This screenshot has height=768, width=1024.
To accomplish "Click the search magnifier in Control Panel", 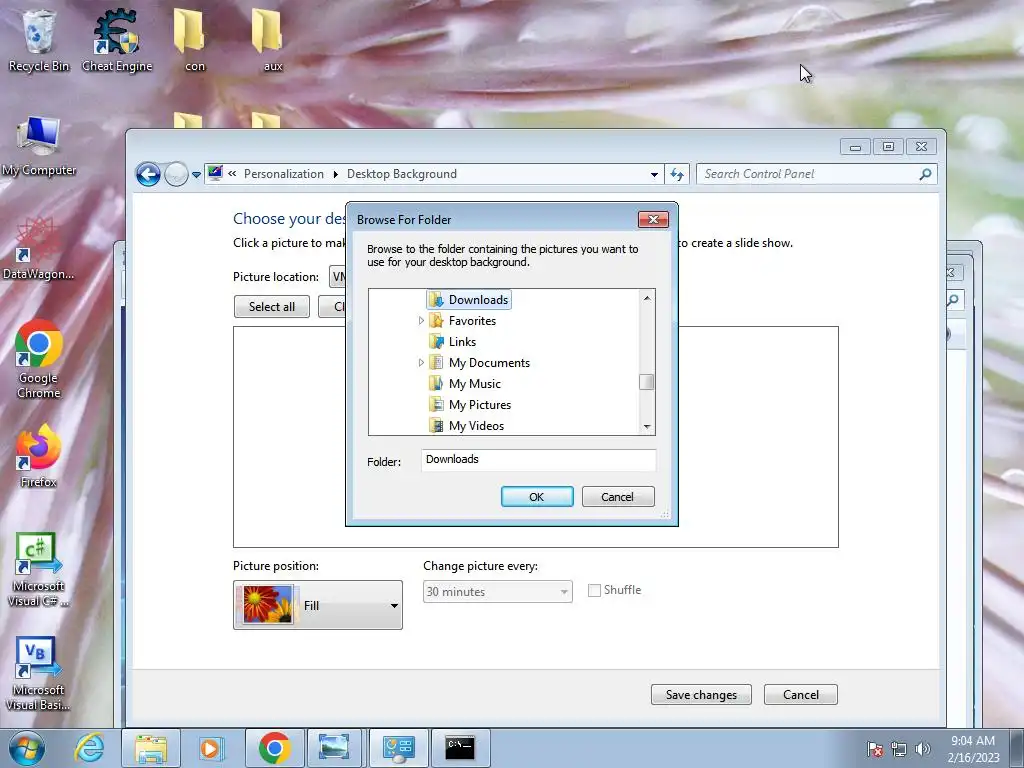I will click(x=925, y=174).
